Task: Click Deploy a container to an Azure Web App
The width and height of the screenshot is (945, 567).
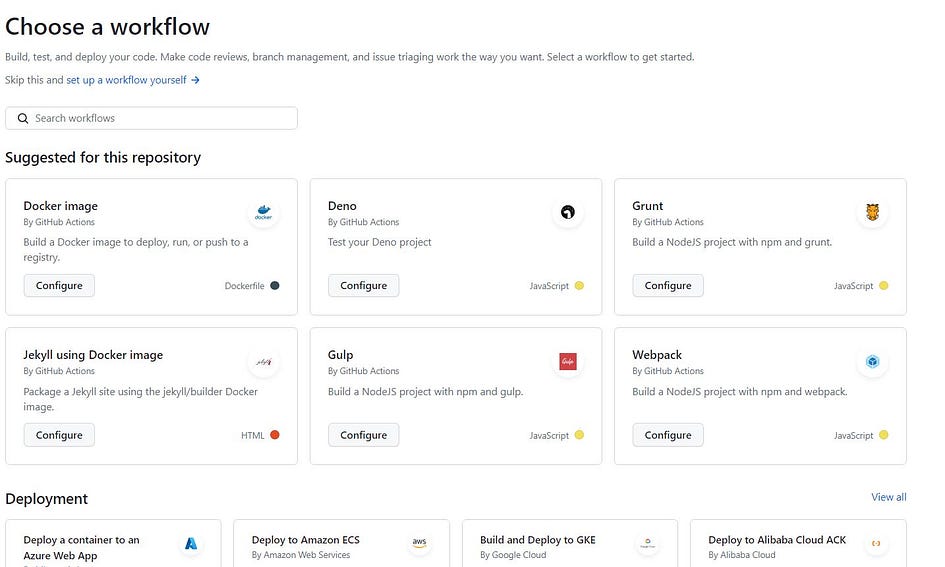Action: tap(81, 548)
